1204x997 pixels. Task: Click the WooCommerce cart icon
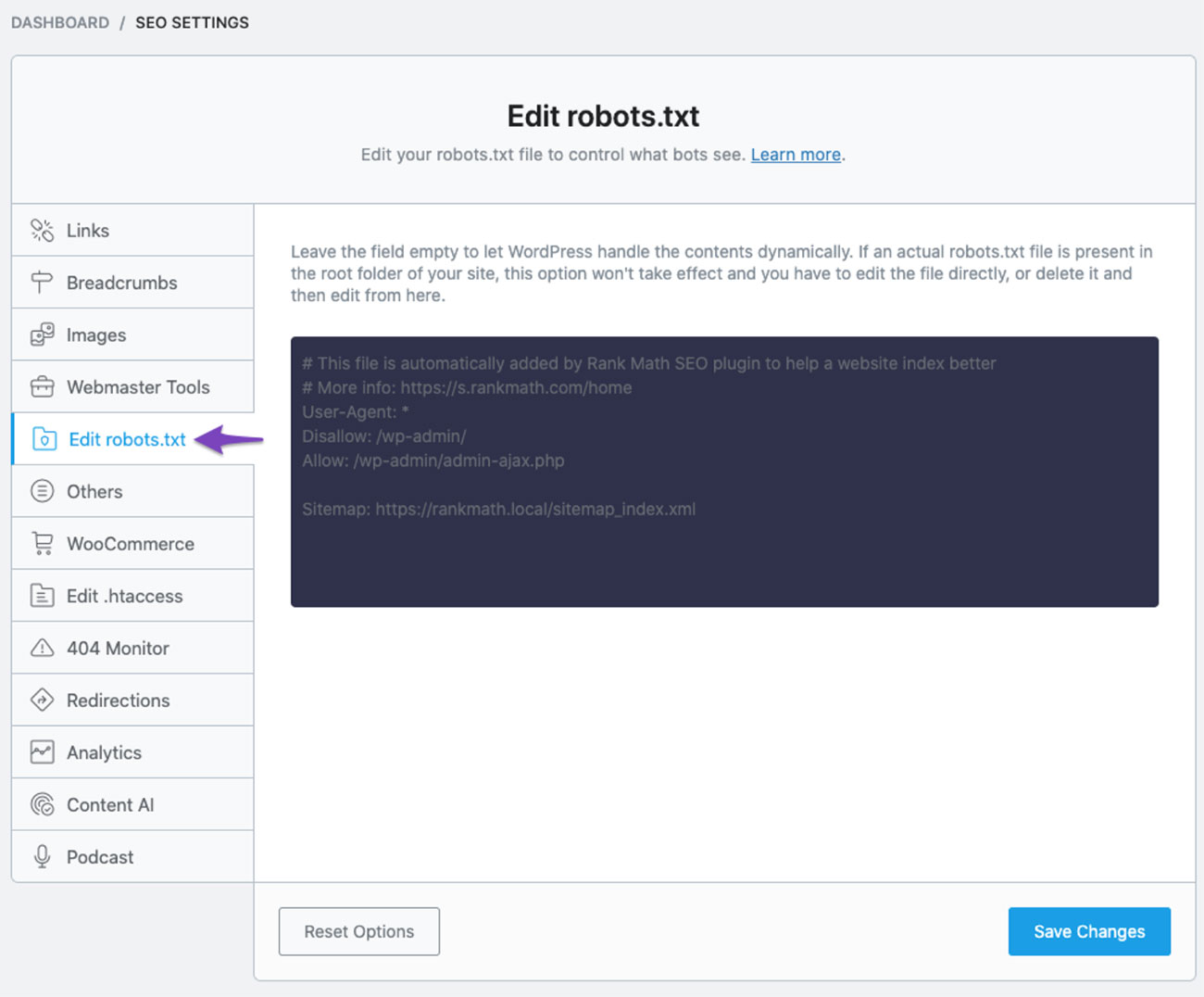tap(42, 543)
